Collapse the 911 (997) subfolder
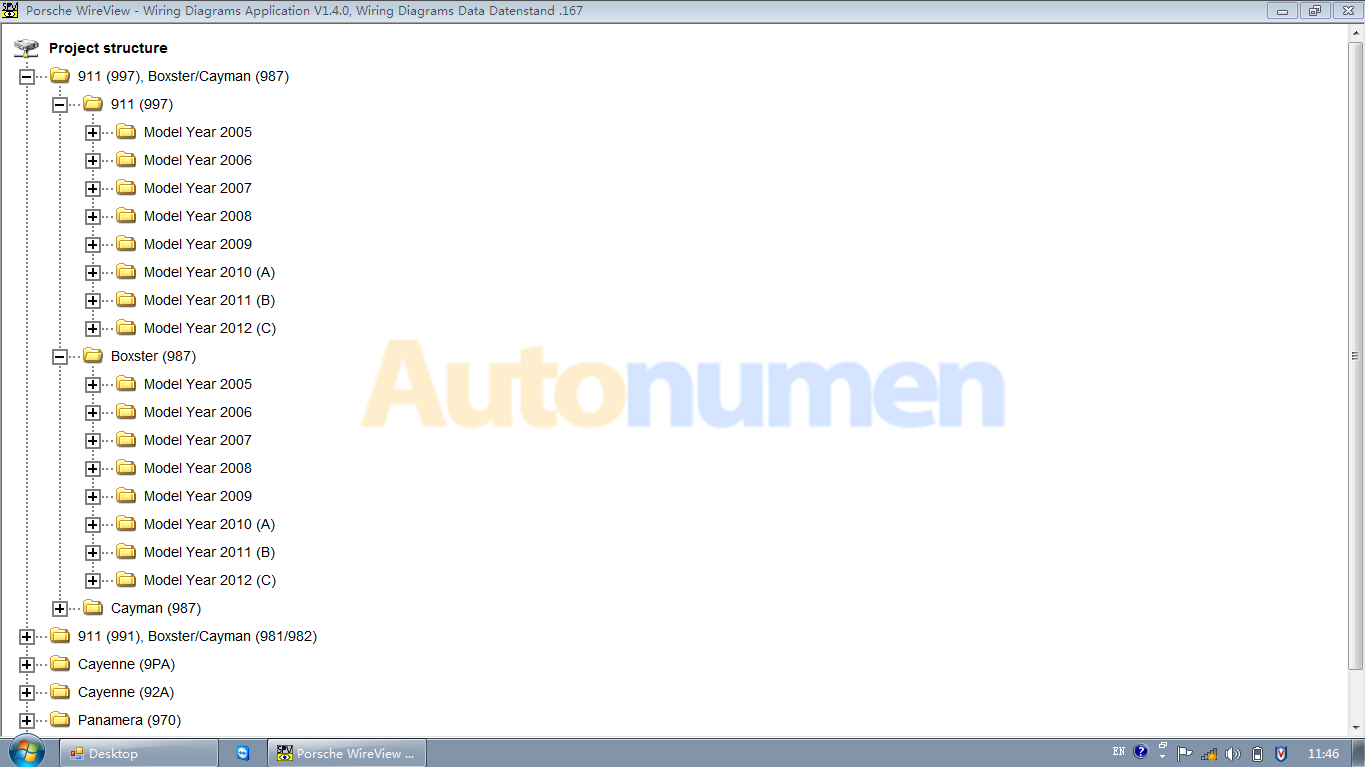Screen dimensions: 1365x767 (60, 104)
